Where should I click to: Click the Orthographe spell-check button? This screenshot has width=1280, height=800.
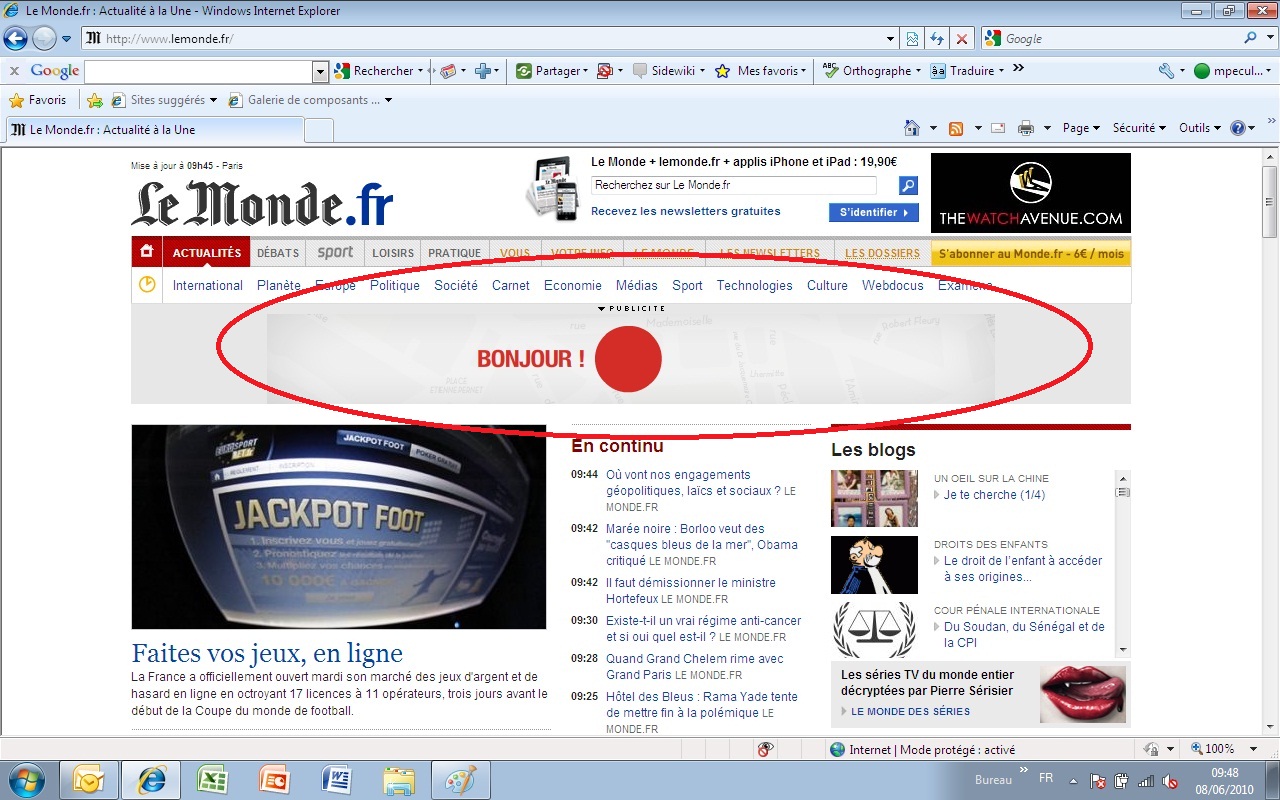(x=871, y=71)
